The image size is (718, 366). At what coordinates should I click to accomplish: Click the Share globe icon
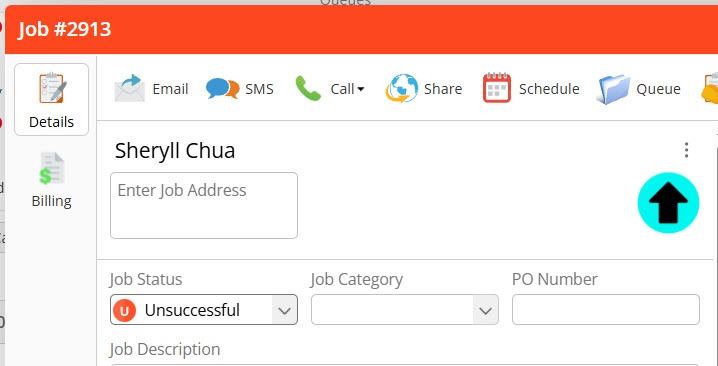coord(402,88)
